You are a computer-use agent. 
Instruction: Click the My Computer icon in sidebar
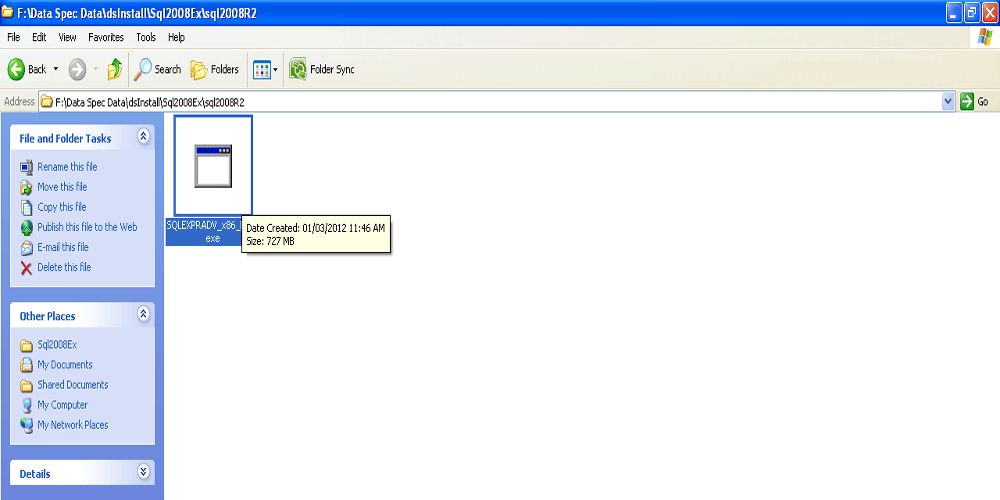coord(26,405)
